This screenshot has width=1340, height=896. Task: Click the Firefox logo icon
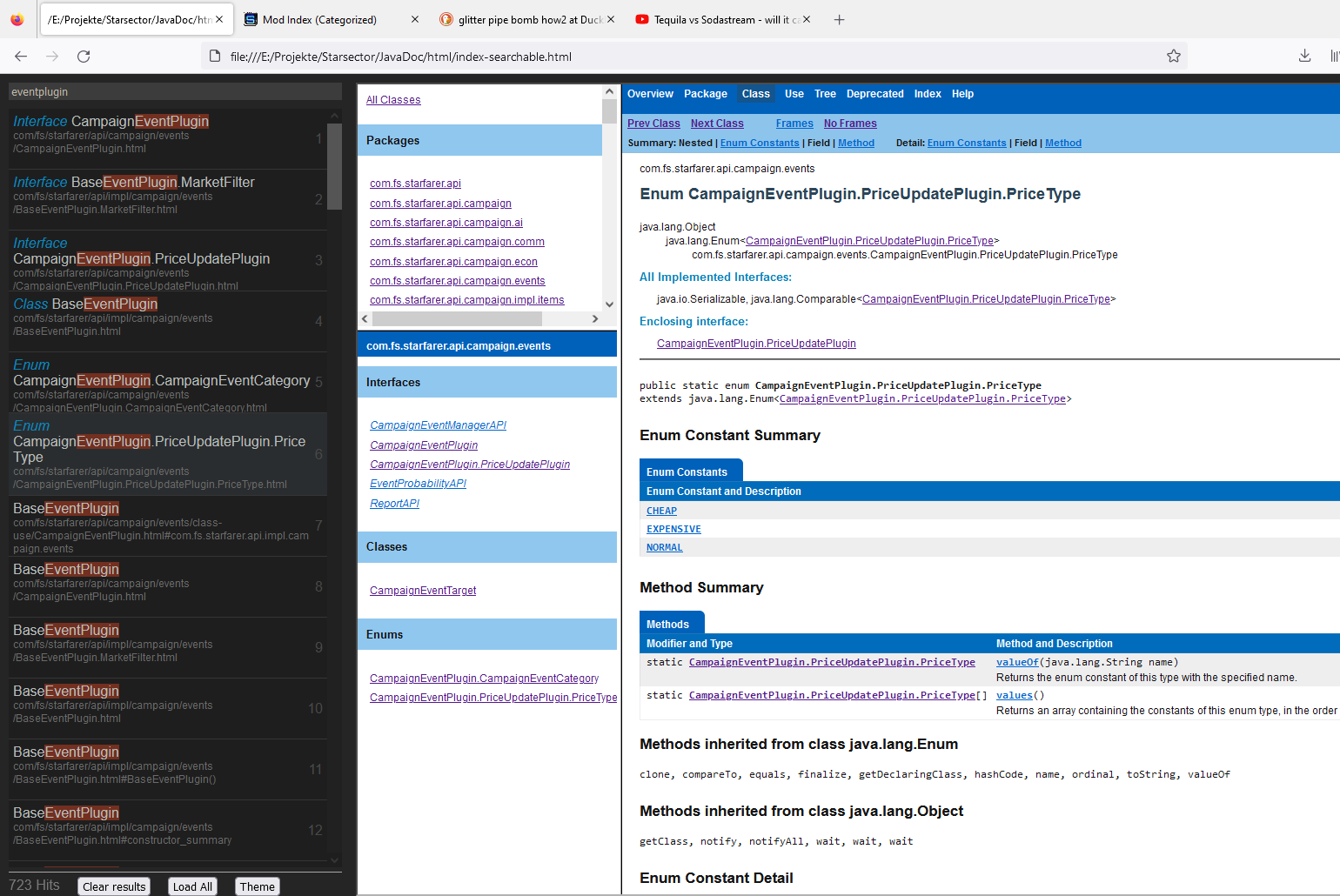(17, 19)
